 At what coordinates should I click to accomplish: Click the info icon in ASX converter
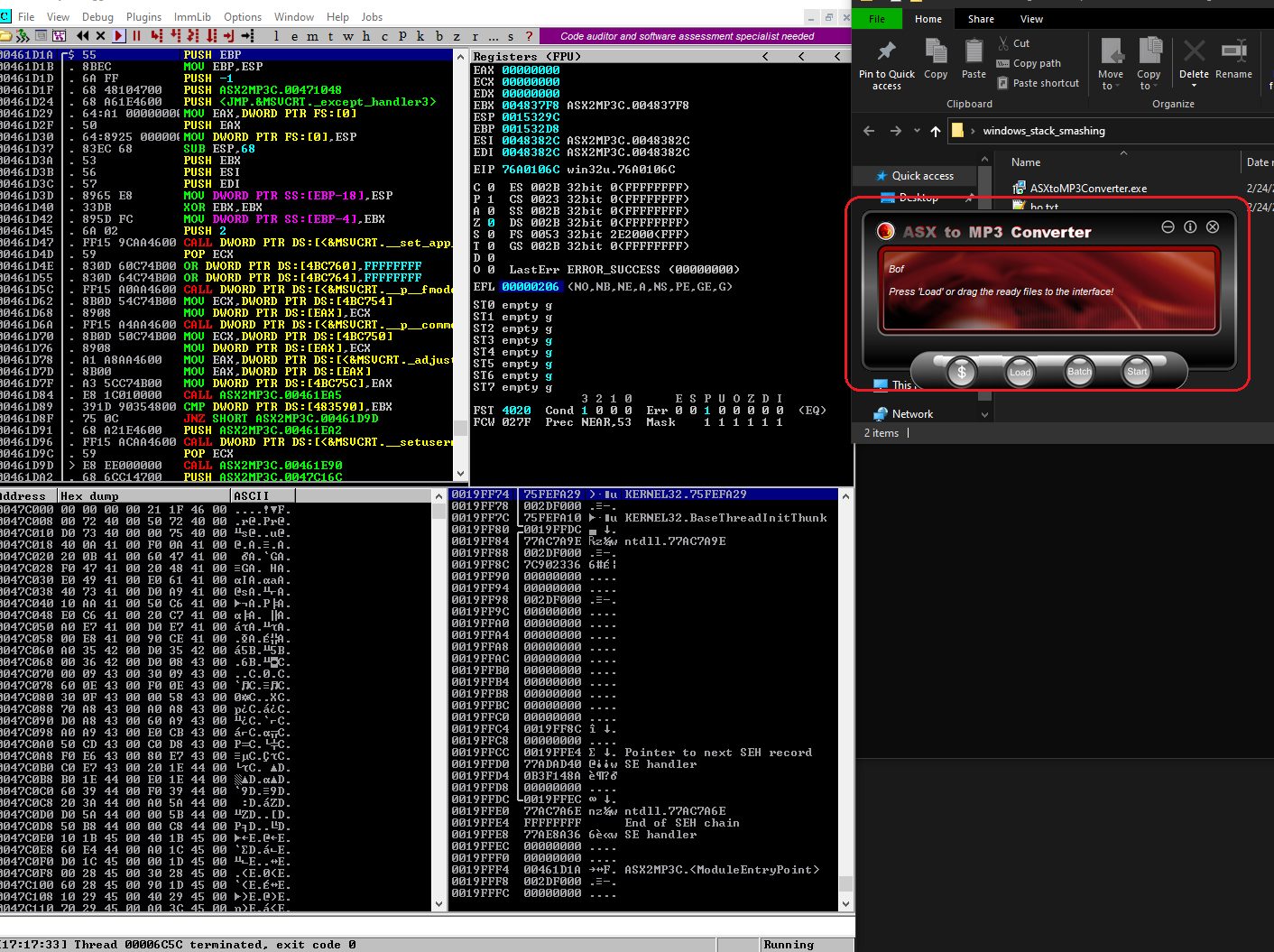[1190, 227]
